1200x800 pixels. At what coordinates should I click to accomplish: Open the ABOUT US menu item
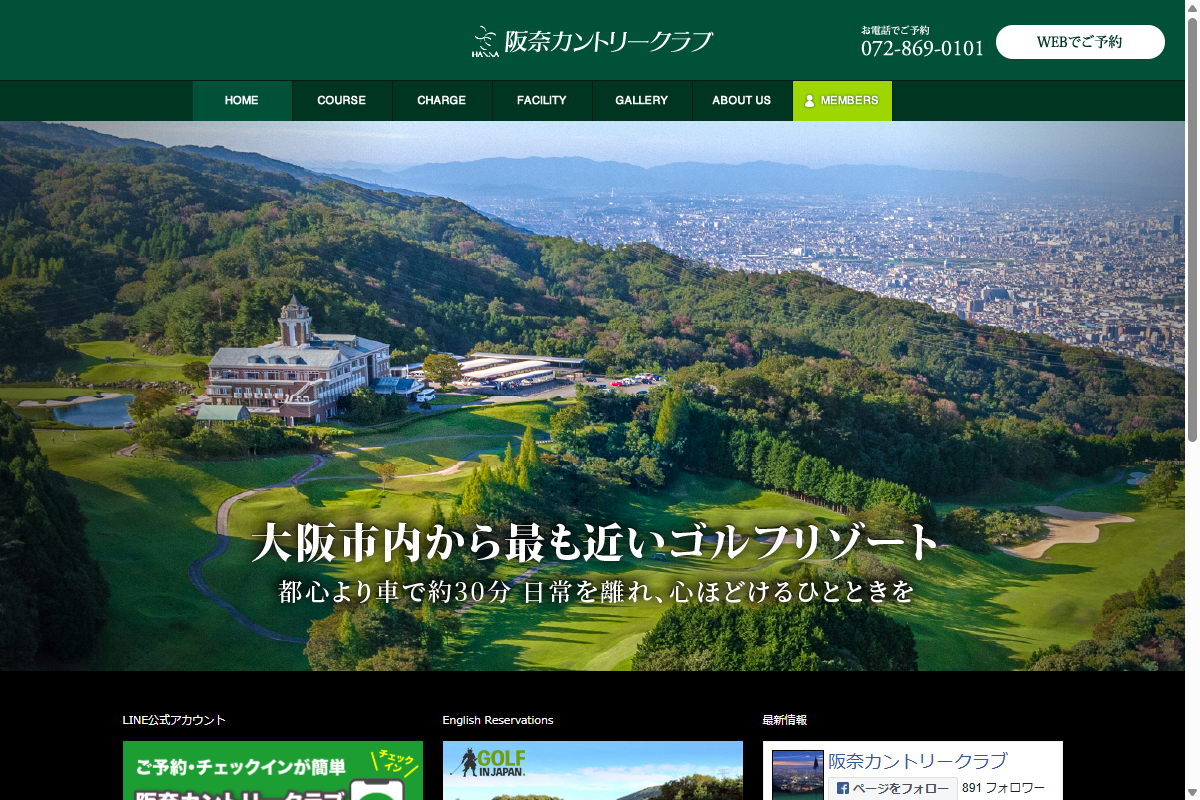(x=742, y=101)
